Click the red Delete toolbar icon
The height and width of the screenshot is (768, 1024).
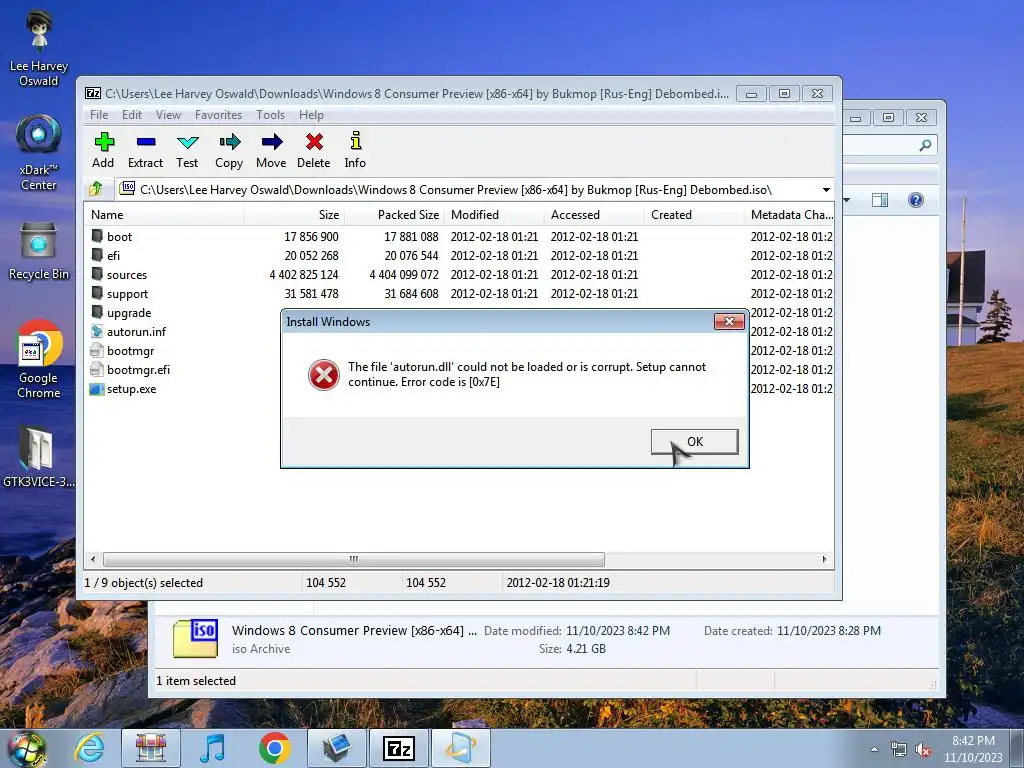(x=314, y=142)
